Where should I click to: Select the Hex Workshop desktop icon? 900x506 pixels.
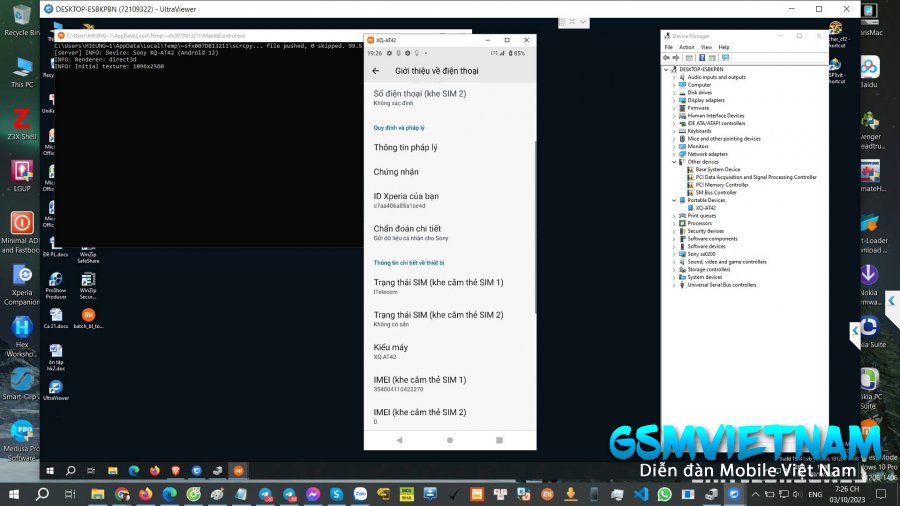pos(21,337)
